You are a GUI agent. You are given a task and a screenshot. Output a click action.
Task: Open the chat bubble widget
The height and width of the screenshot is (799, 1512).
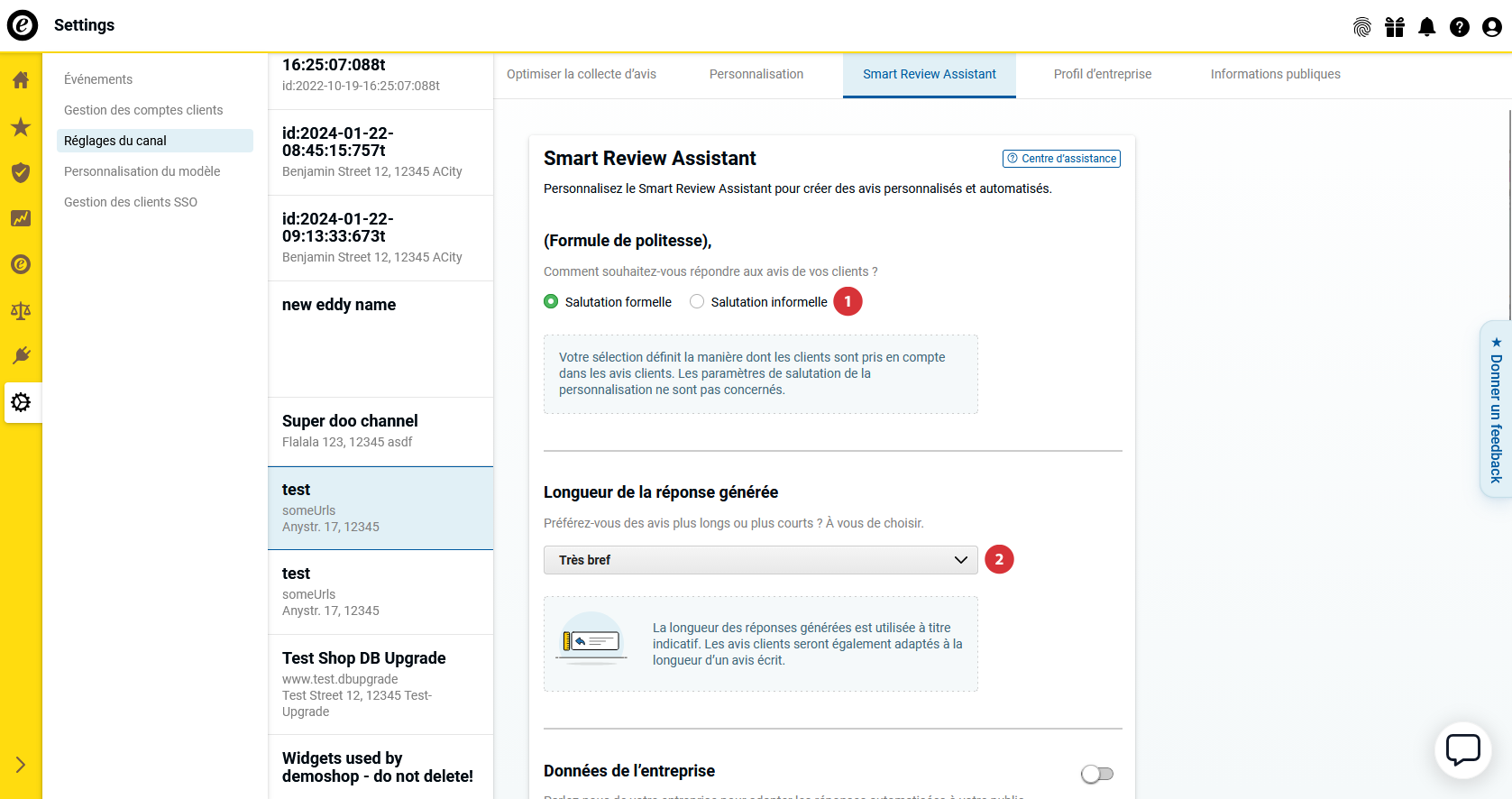(x=1462, y=749)
